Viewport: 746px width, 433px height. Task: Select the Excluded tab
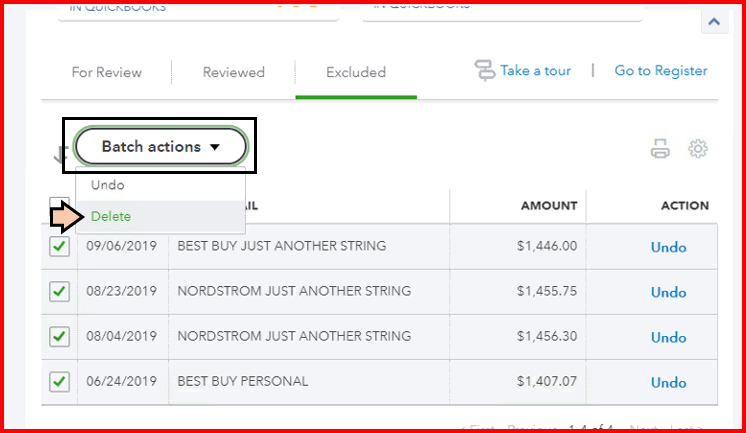click(x=356, y=72)
